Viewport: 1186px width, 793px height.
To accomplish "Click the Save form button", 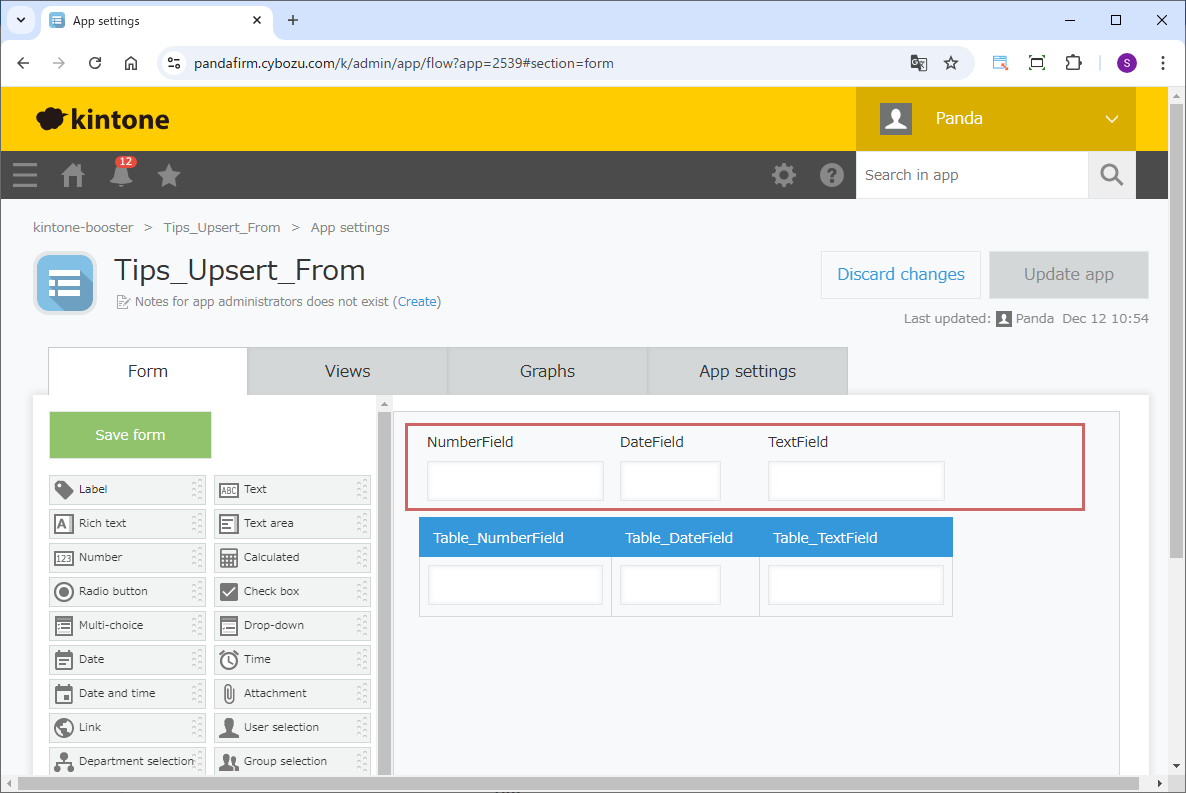I will click(130, 435).
